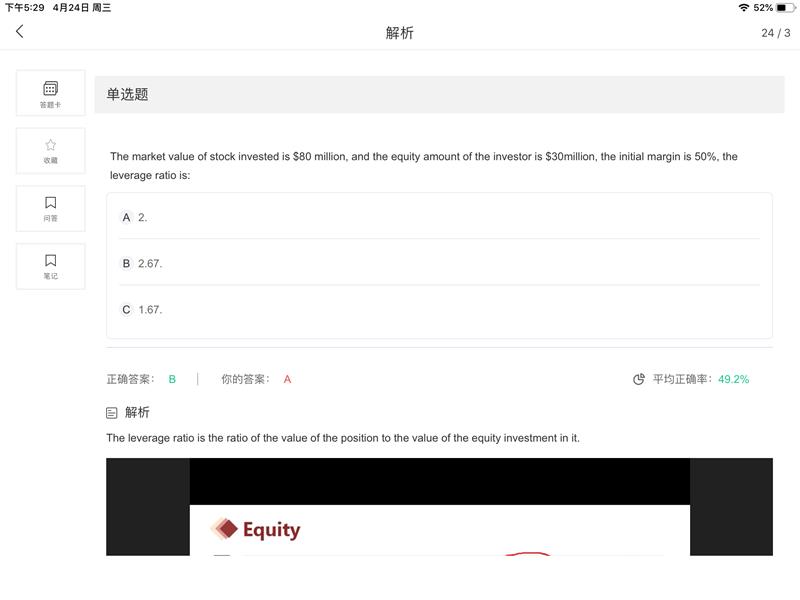Tap the 49.2% average accuracy value
Screen dimensions: 800x600
733,379
